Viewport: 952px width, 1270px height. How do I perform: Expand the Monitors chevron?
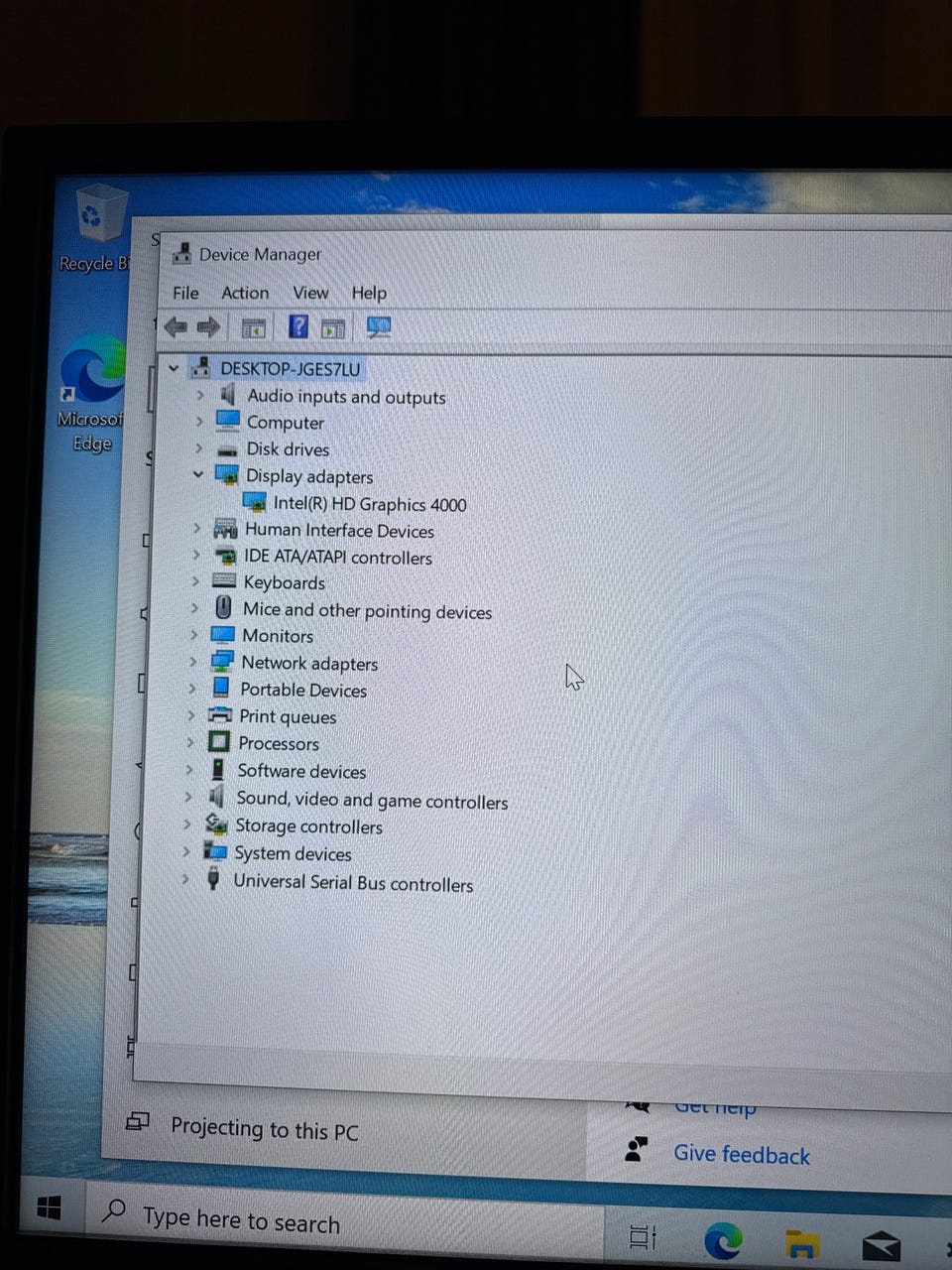pos(193,635)
